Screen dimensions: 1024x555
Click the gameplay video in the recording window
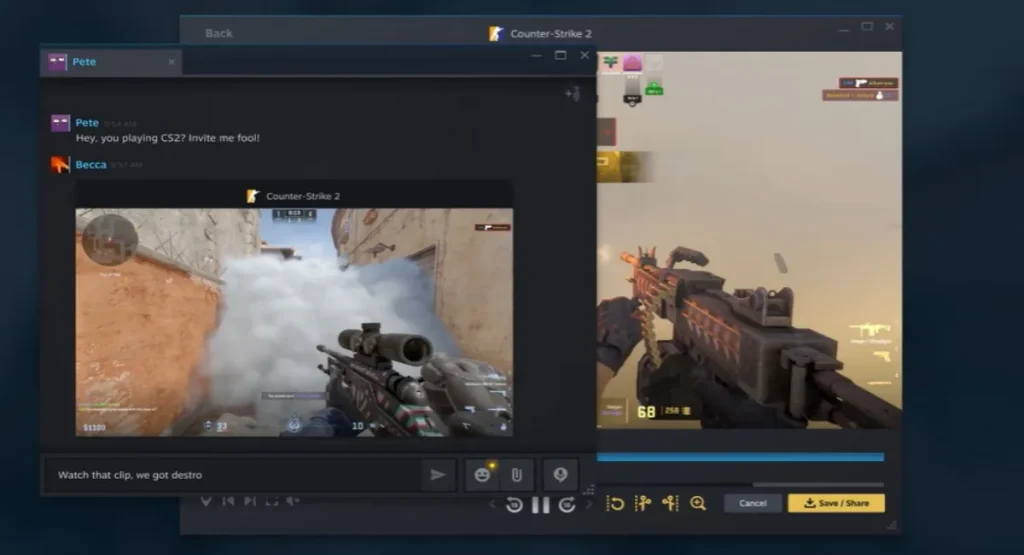[x=749, y=240]
